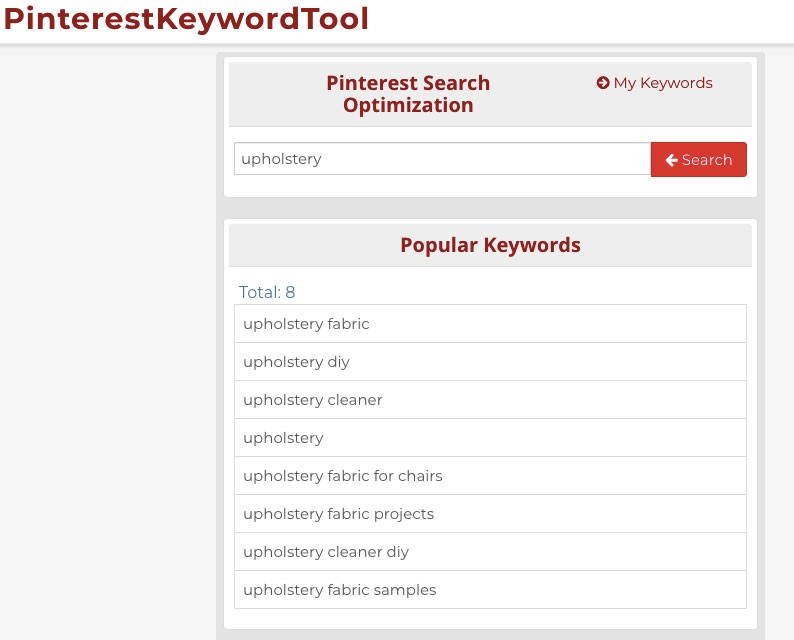Pick the 'upholstery cleaner' keyword
The height and width of the screenshot is (640, 794).
312,400
